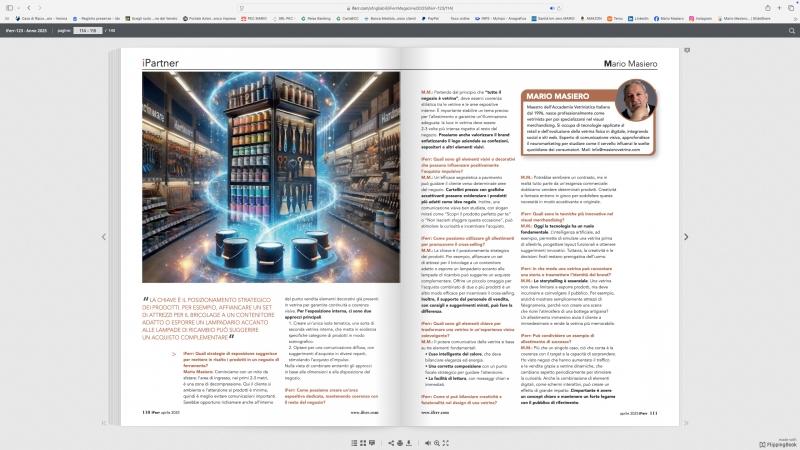Open sidebar tab group dropdown

[x=18, y=8]
